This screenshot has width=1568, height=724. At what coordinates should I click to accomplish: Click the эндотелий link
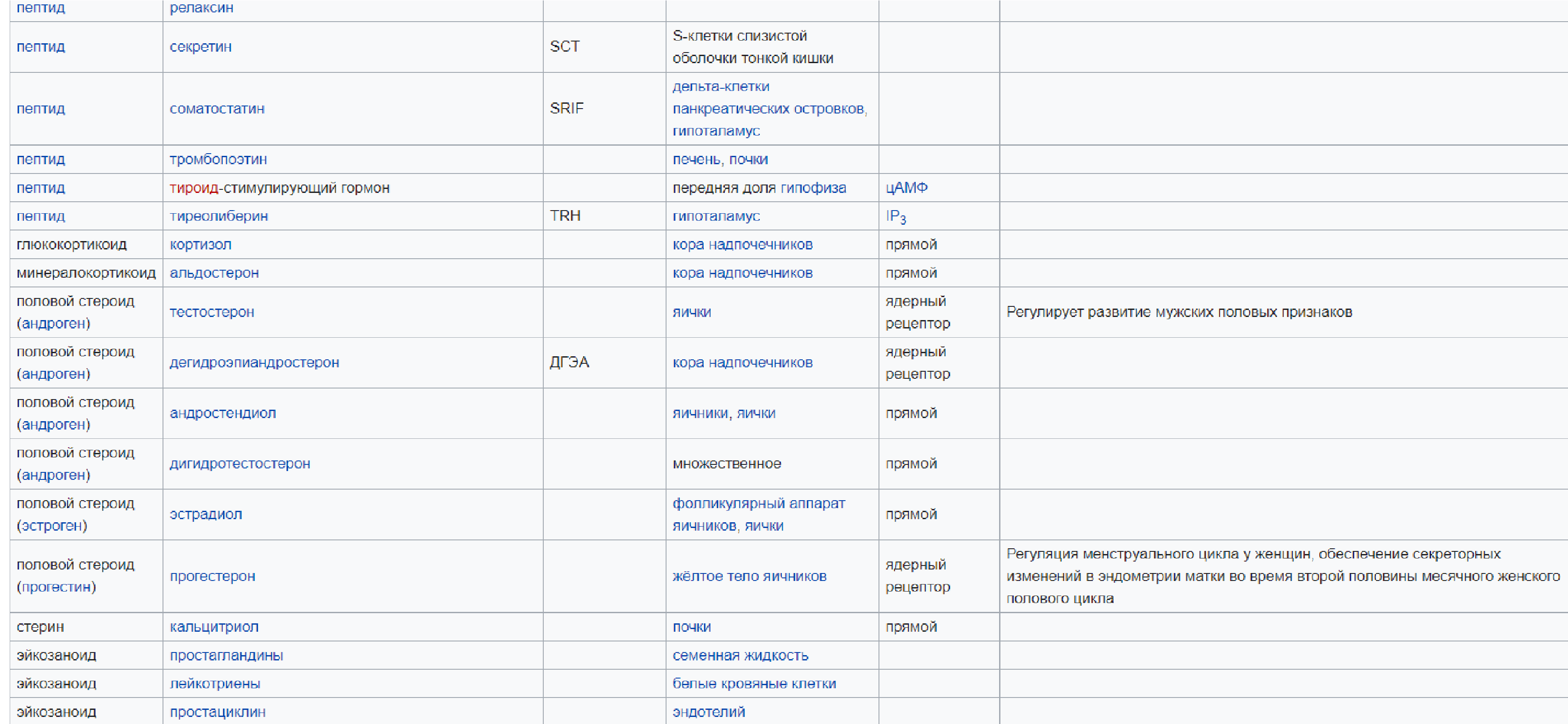(708, 713)
